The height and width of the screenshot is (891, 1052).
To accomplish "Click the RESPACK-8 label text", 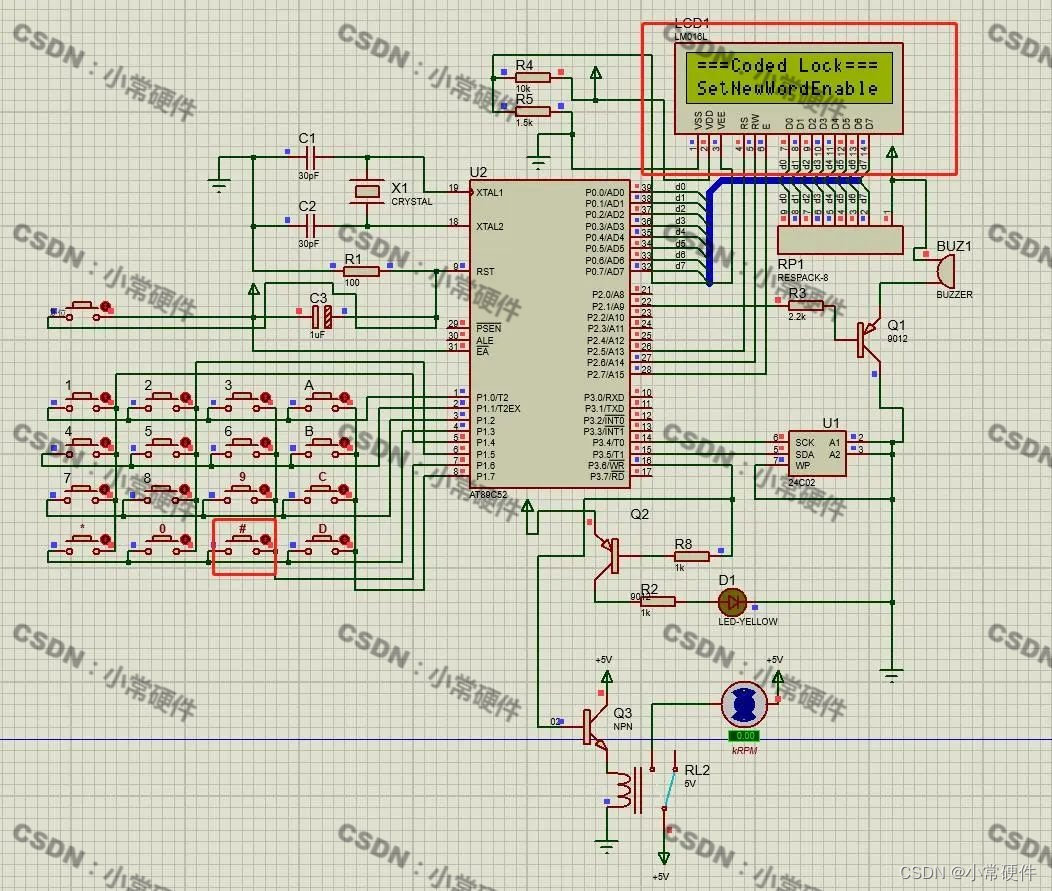I will 802,278.
